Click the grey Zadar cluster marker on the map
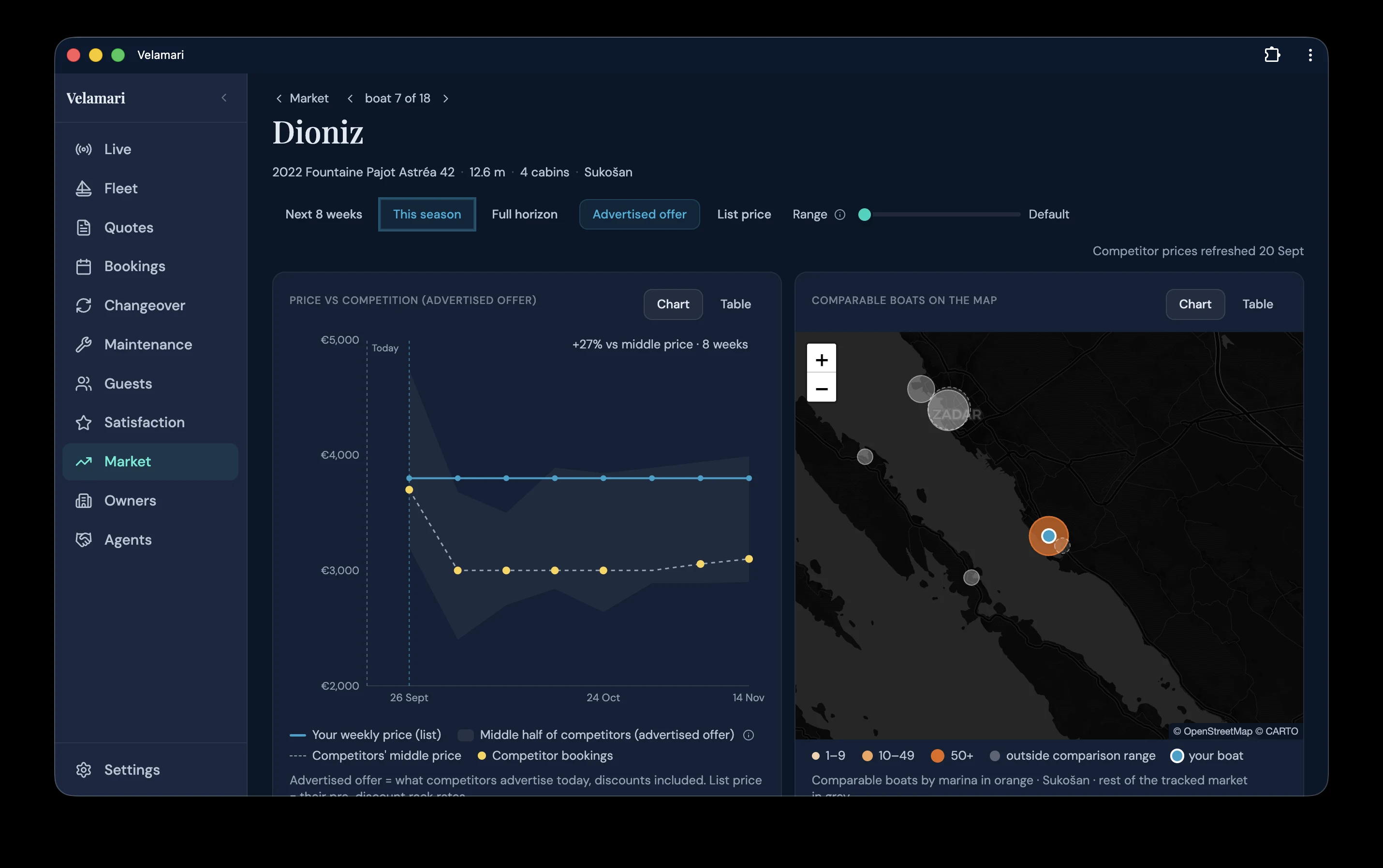The image size is (1383, 868). click(948, 410)
